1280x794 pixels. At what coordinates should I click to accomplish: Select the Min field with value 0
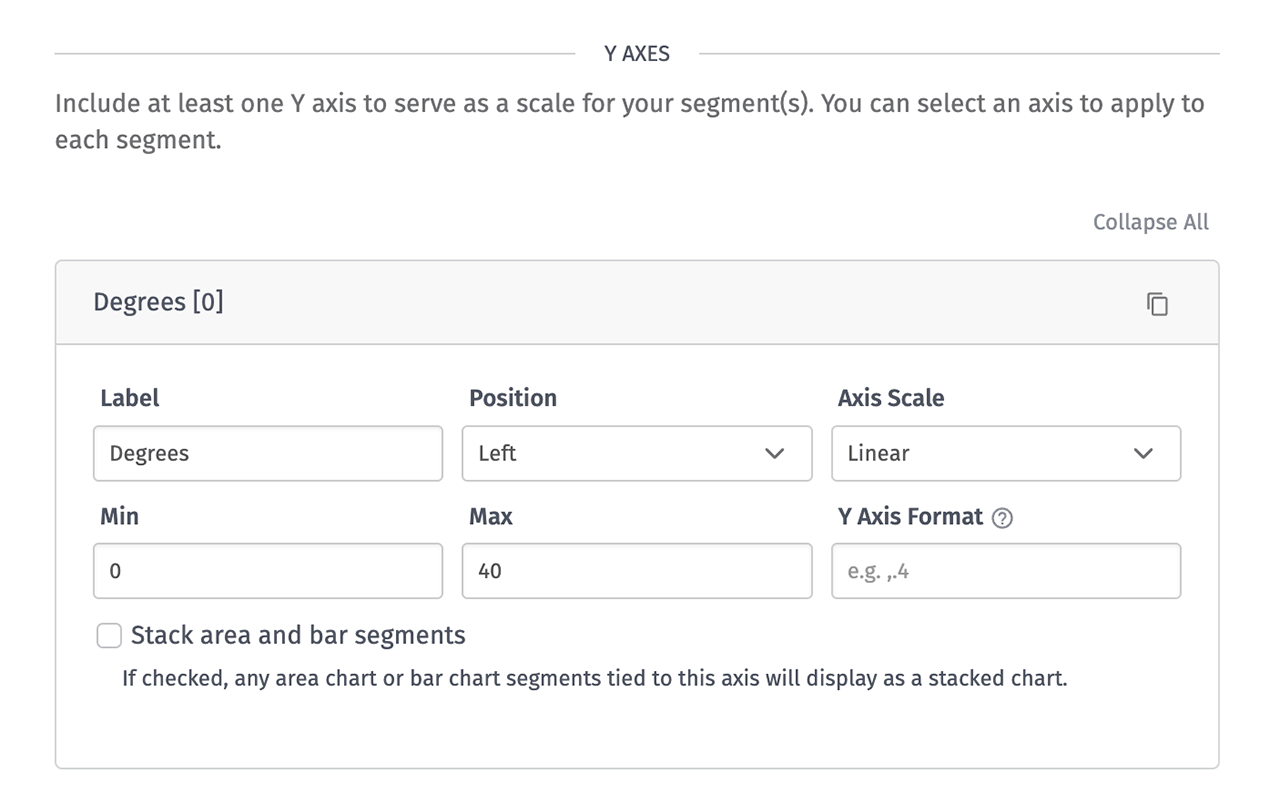(x=268, y=571)
